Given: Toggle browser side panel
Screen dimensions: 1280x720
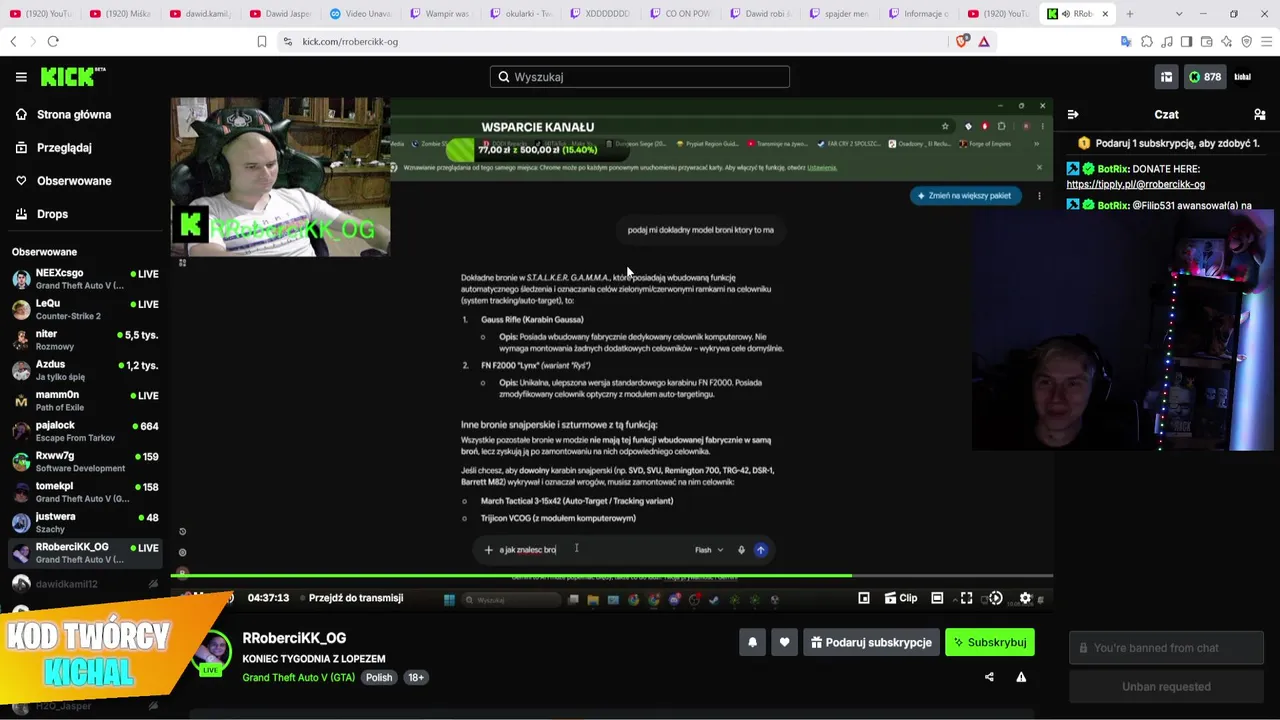Looking at the screenshot, I should 1186,41.
